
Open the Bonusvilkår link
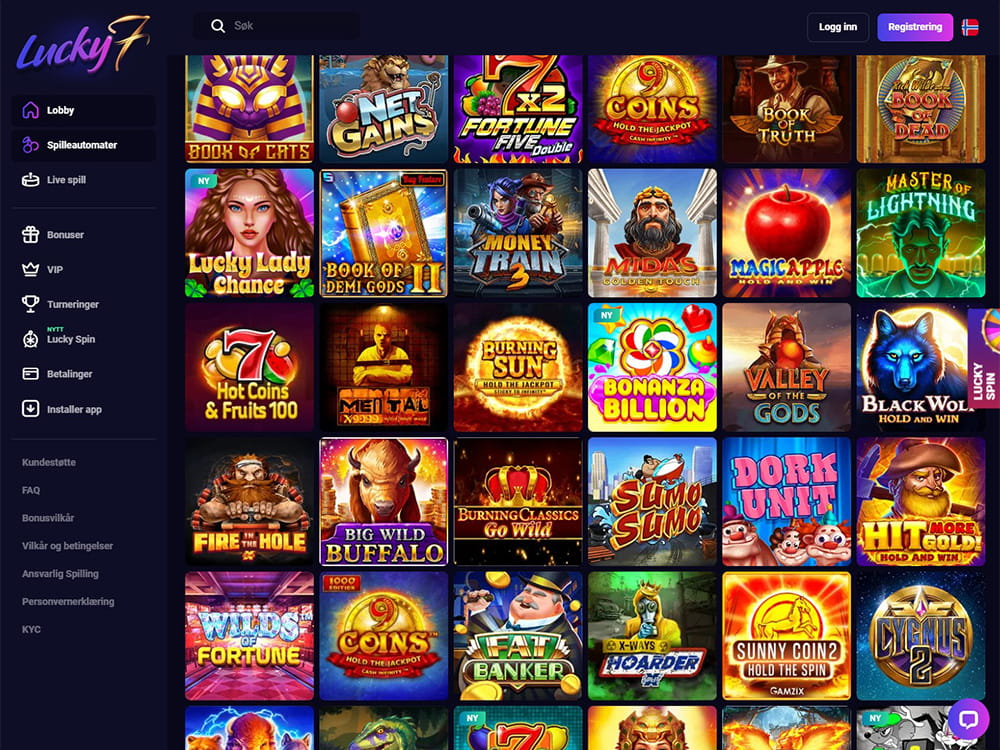48,518
